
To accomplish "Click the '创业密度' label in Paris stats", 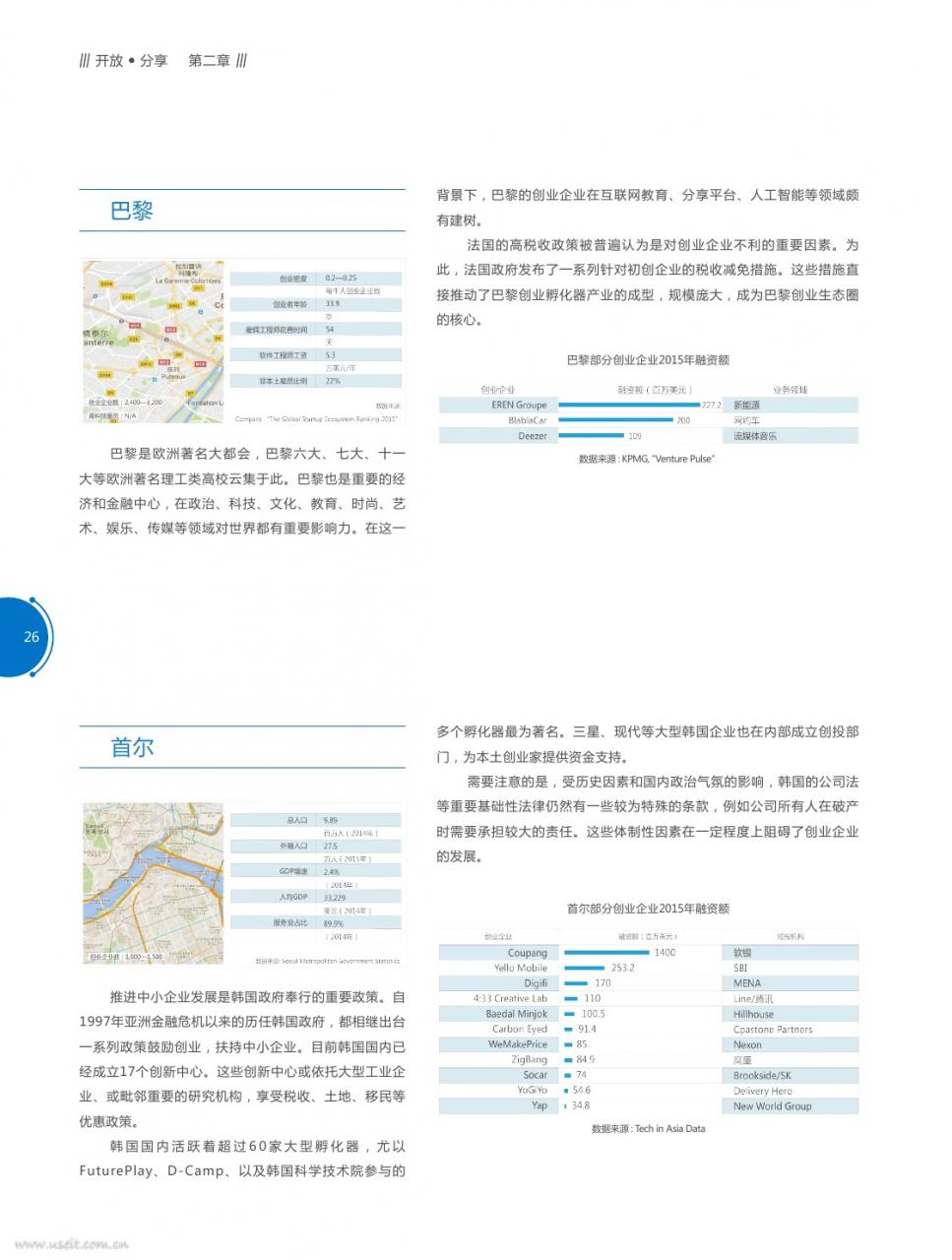I will (292, 279).
